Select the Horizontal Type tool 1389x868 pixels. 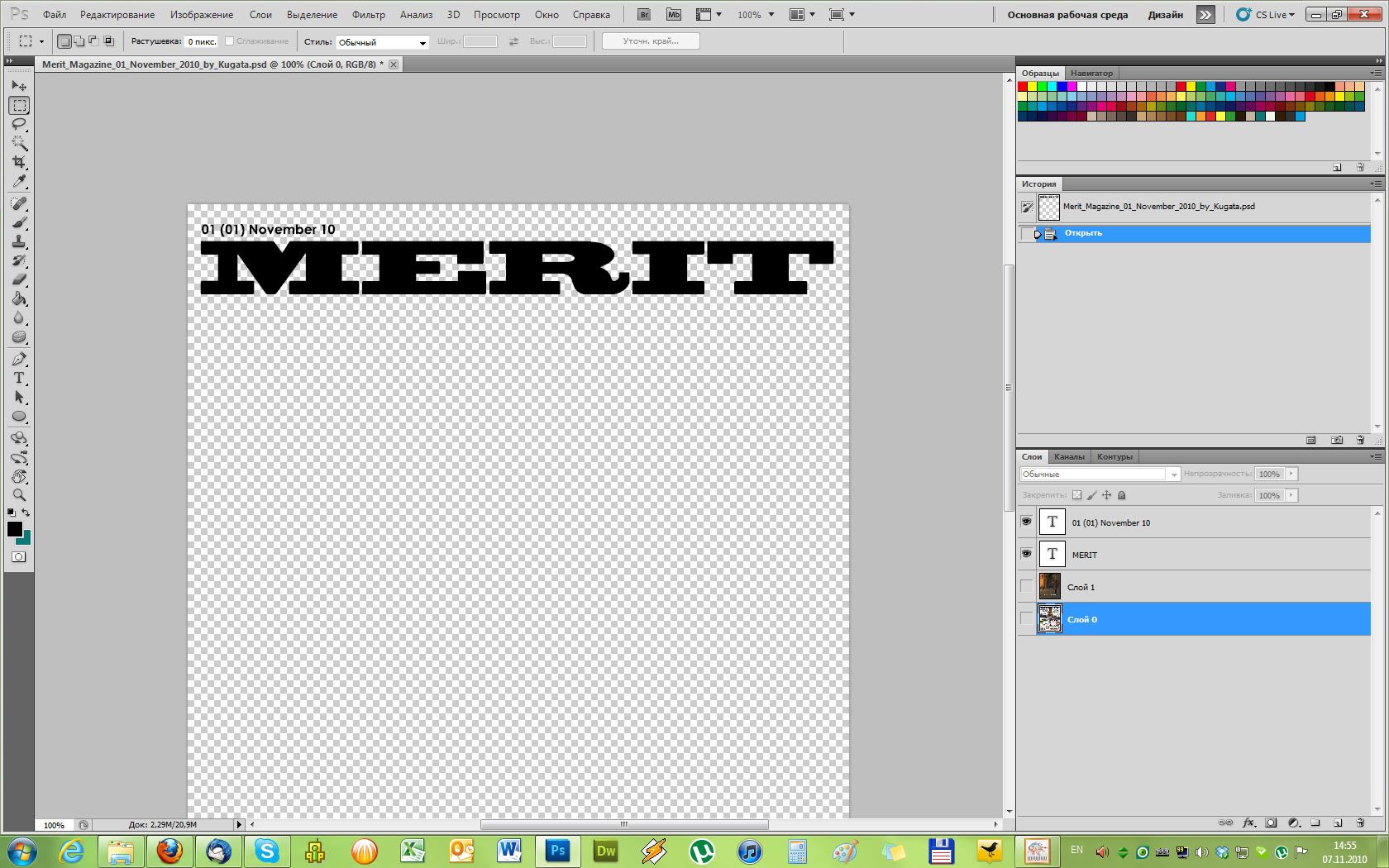pos(19,378)
